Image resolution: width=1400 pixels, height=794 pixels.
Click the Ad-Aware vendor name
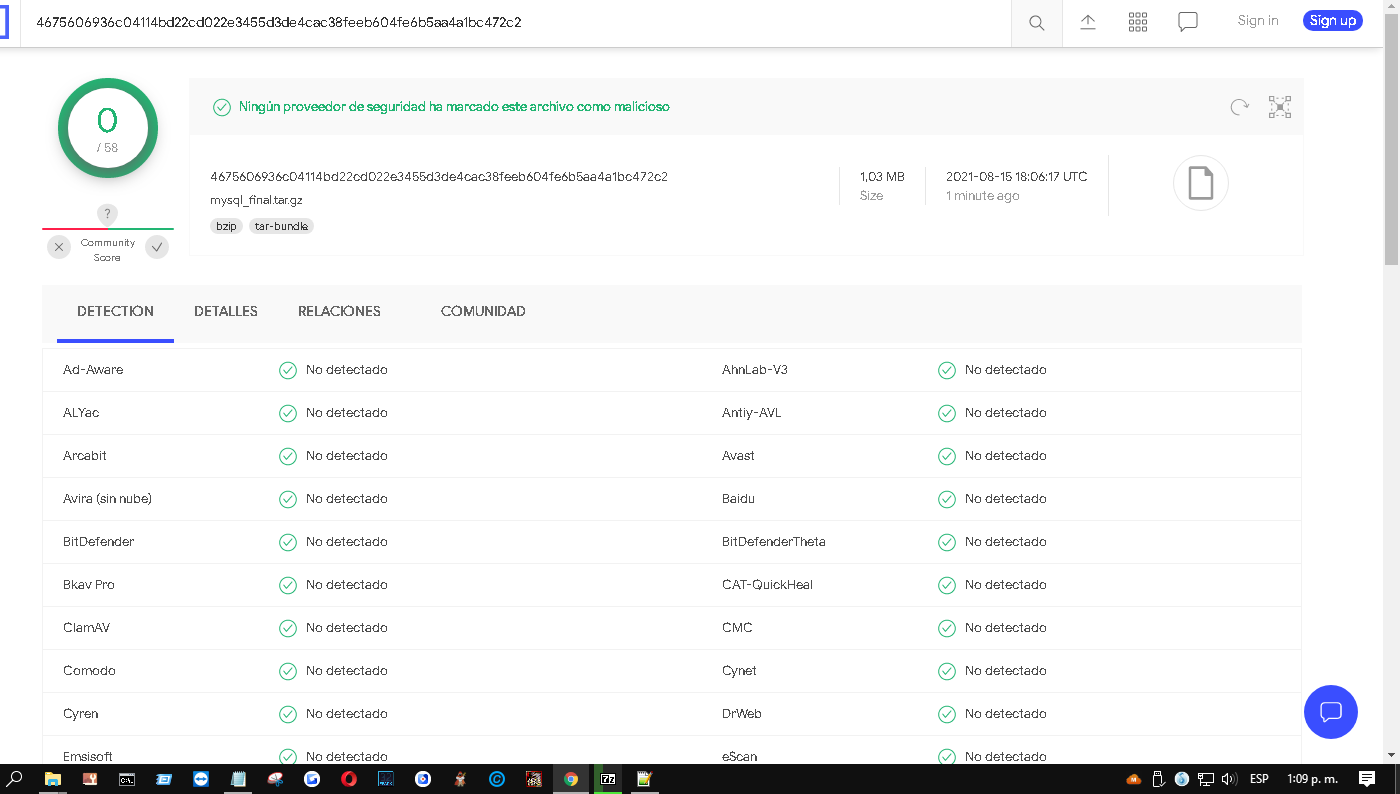(x=93, y=370)
